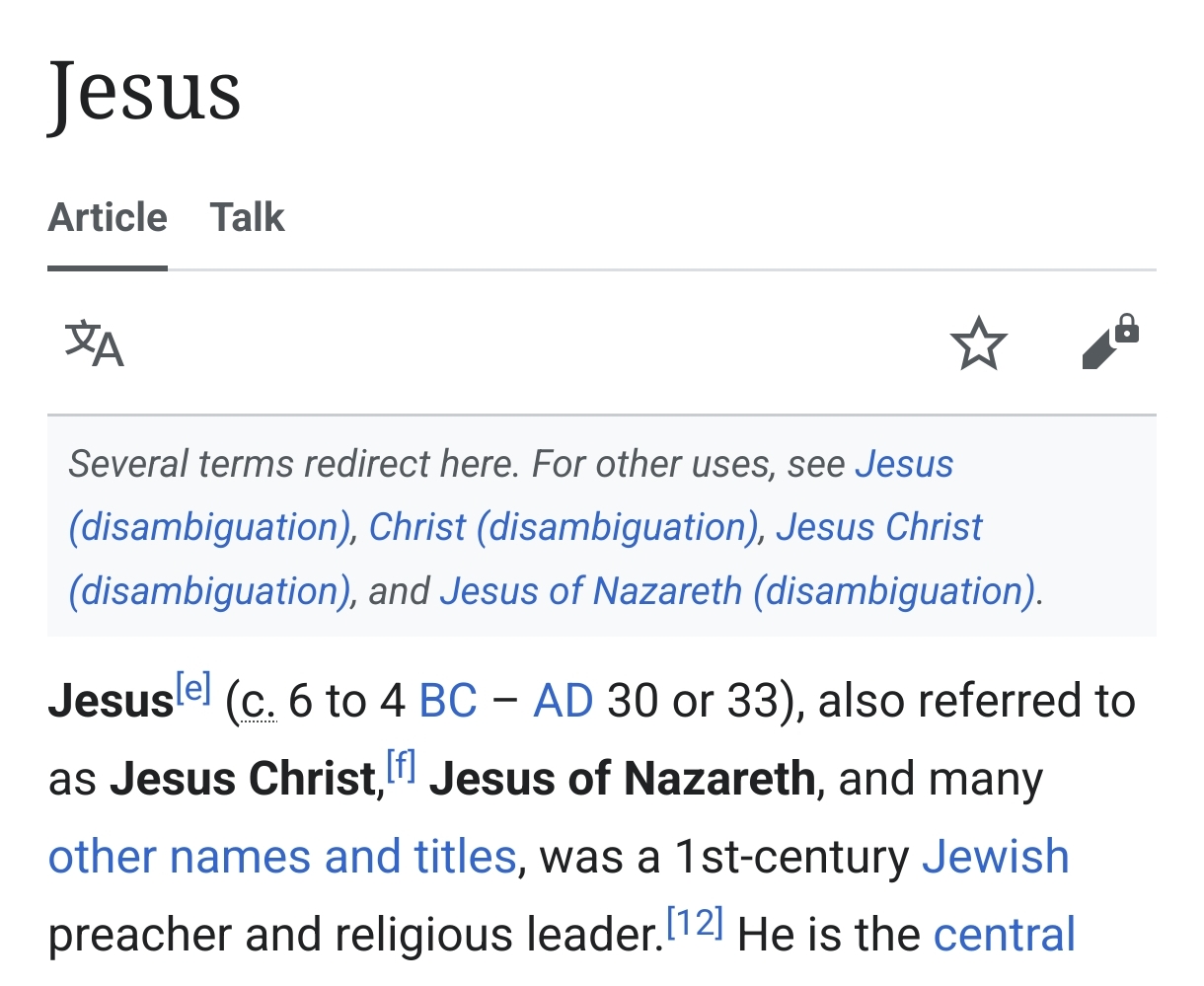Follow the Jewish link
1204x986 pixels.
click(x=996, y=856)
